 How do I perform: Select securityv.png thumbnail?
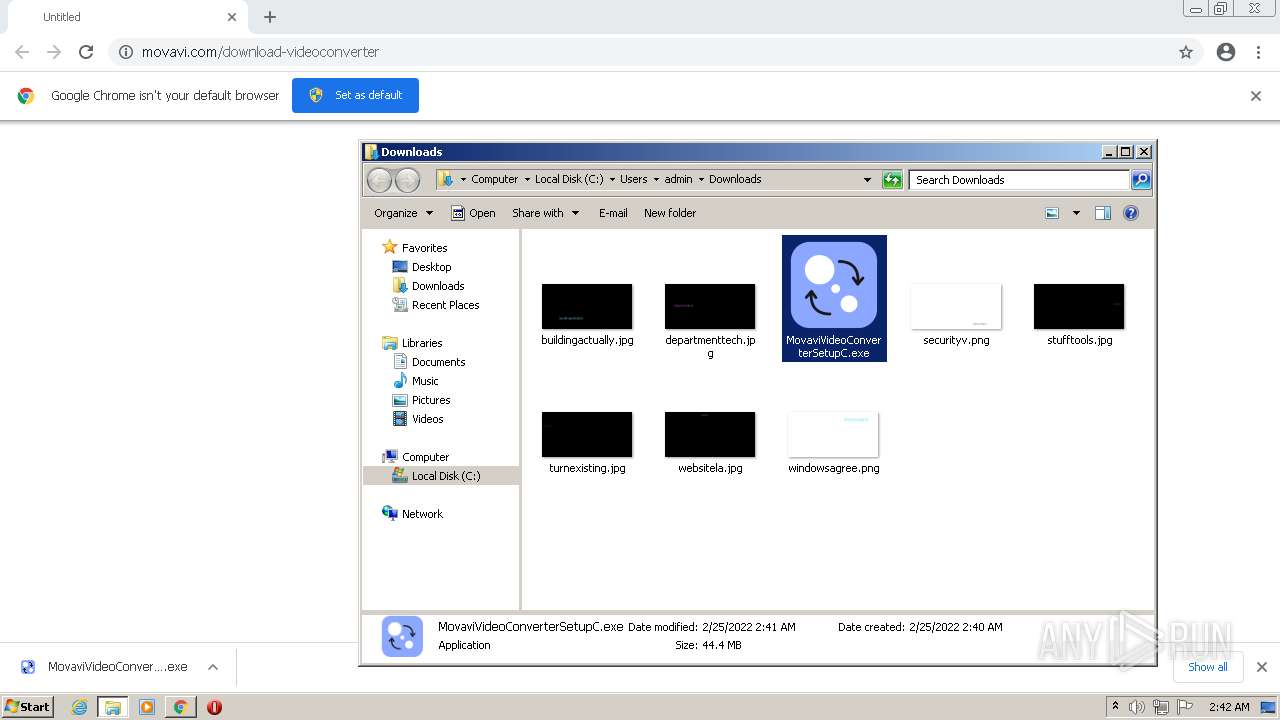click(956, 307)
